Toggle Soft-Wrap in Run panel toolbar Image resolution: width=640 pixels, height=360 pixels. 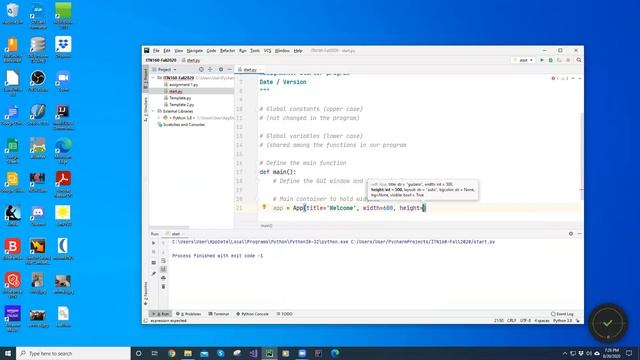pos(163,260)
